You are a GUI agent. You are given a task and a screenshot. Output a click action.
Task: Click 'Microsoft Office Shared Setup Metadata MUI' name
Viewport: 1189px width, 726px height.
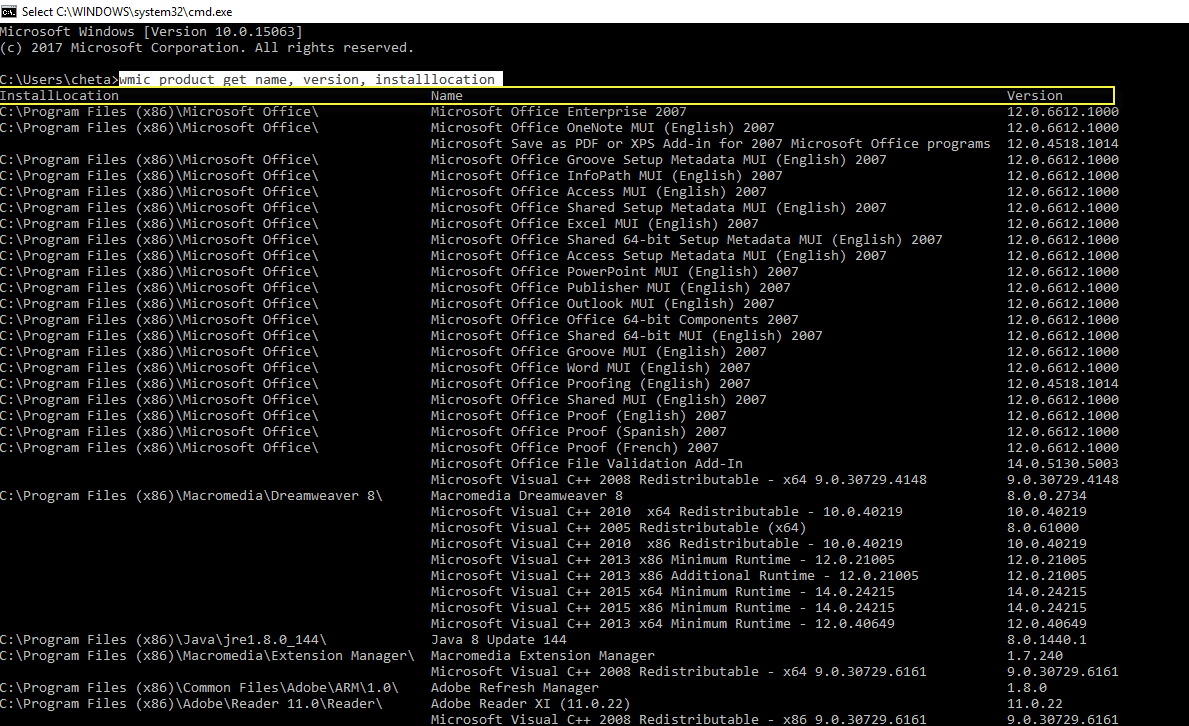658,207
